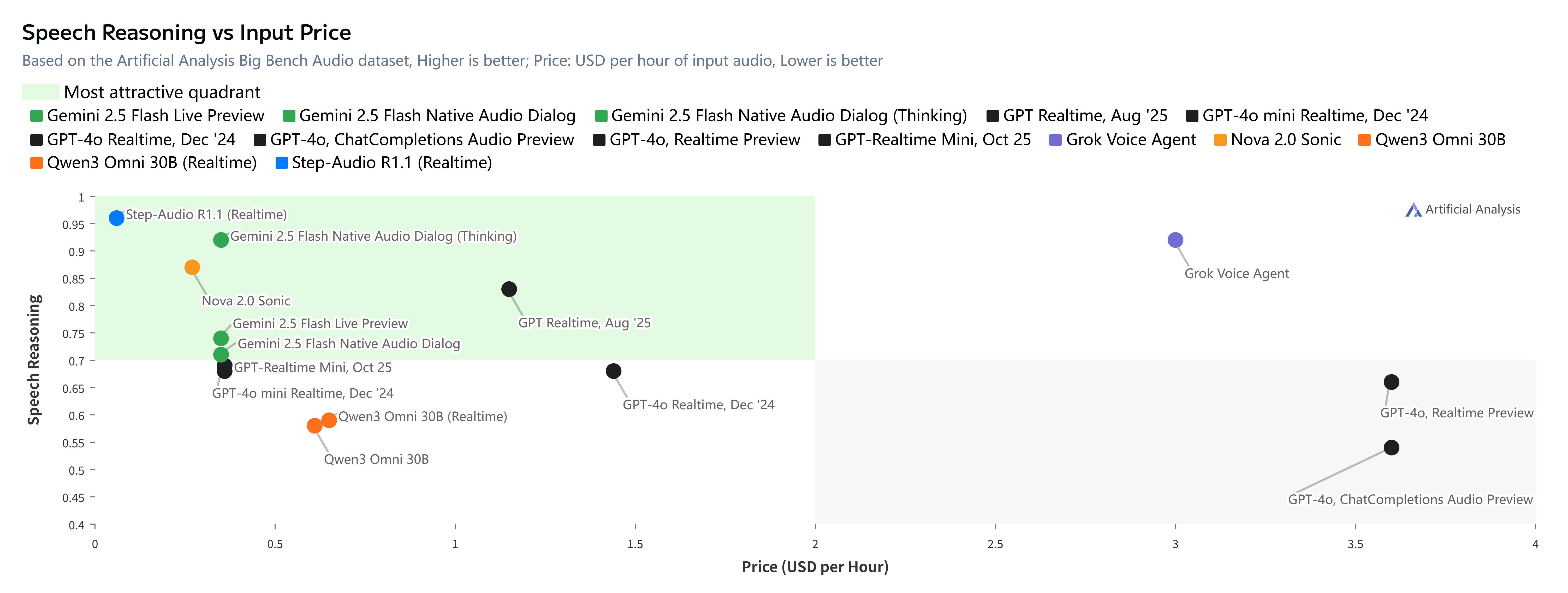Click the Gemini 2.5 Flash Native Audio Dialog (Thinking) point
1568x593 pixels.
(221, 240)
